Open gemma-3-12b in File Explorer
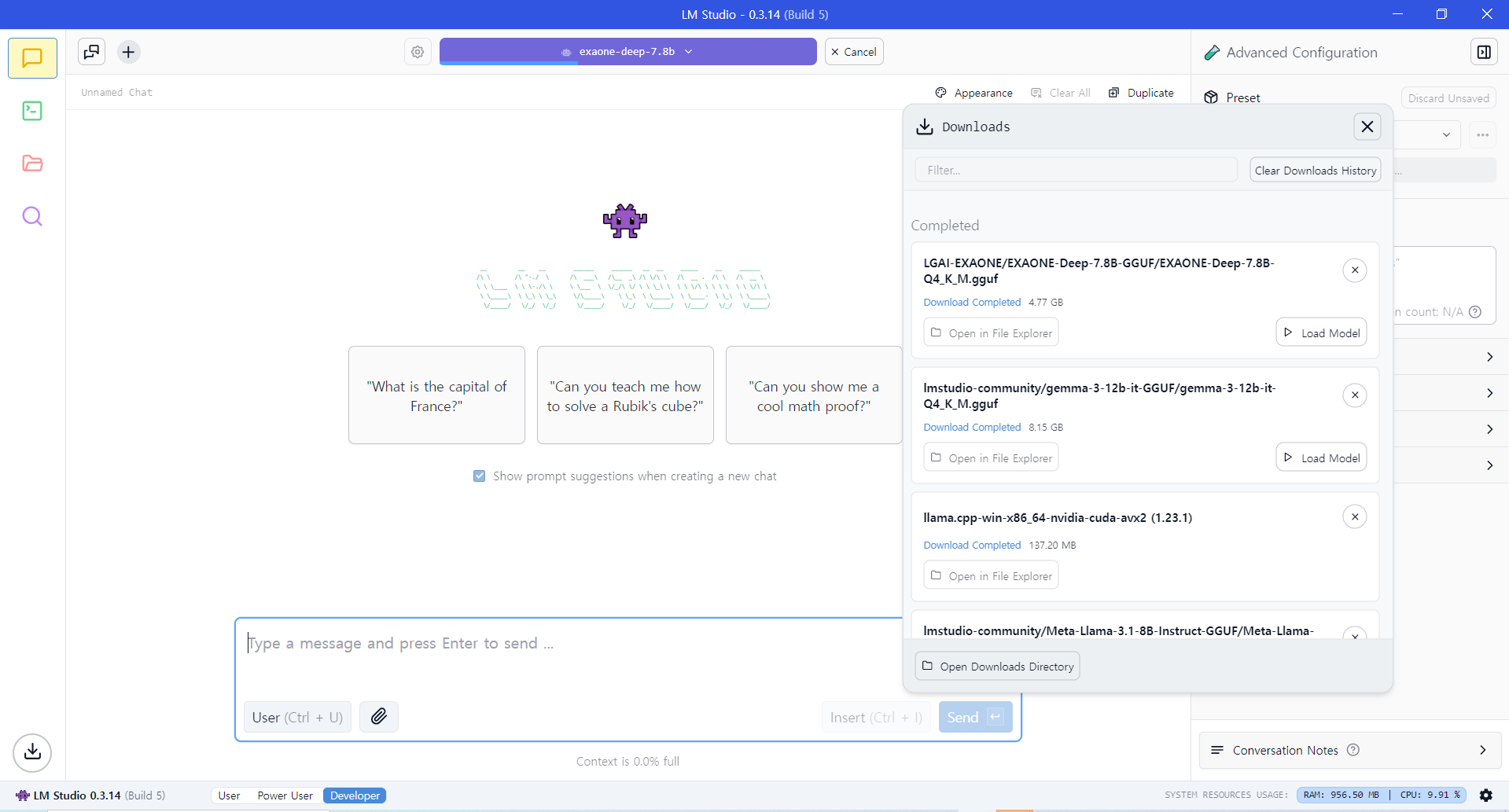 pyautogui.click(x=991, y=457)
